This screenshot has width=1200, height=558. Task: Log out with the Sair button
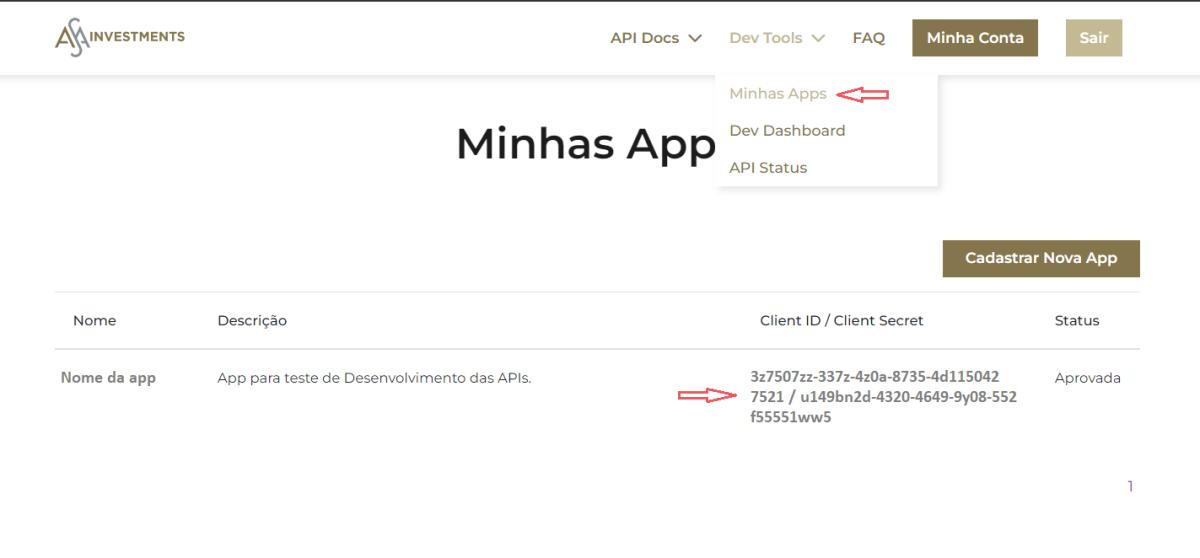(x=1094, y=38)
